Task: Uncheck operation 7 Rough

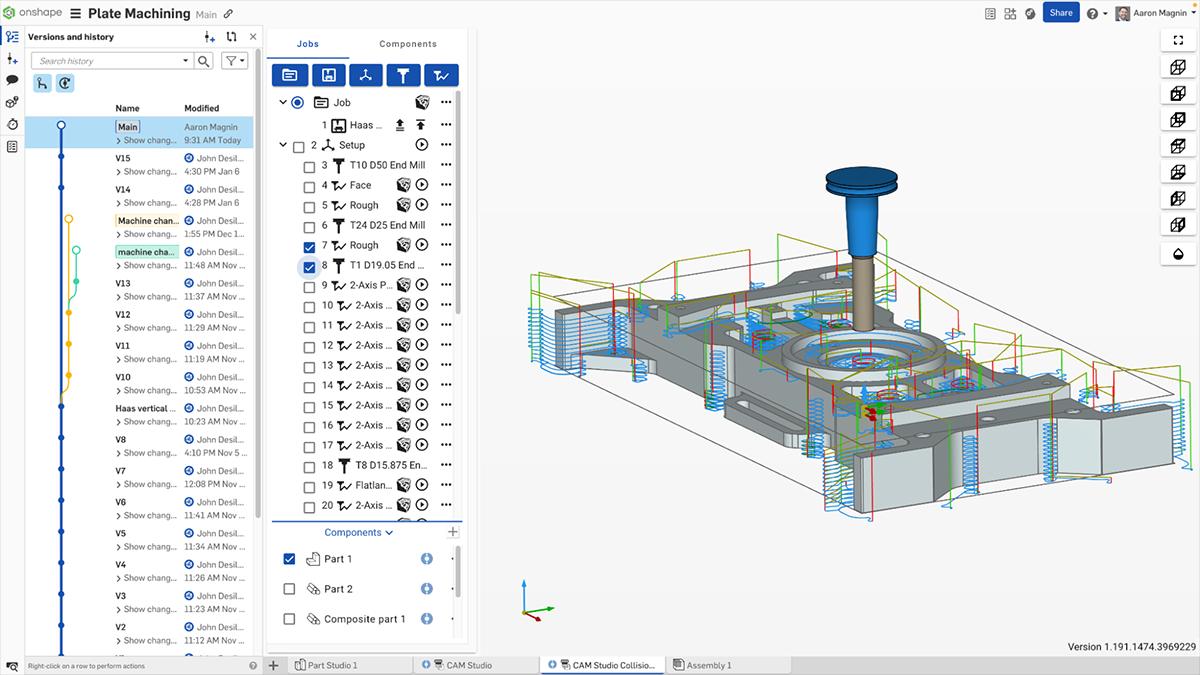Action: pyautogui.click(x=309, y=245)
